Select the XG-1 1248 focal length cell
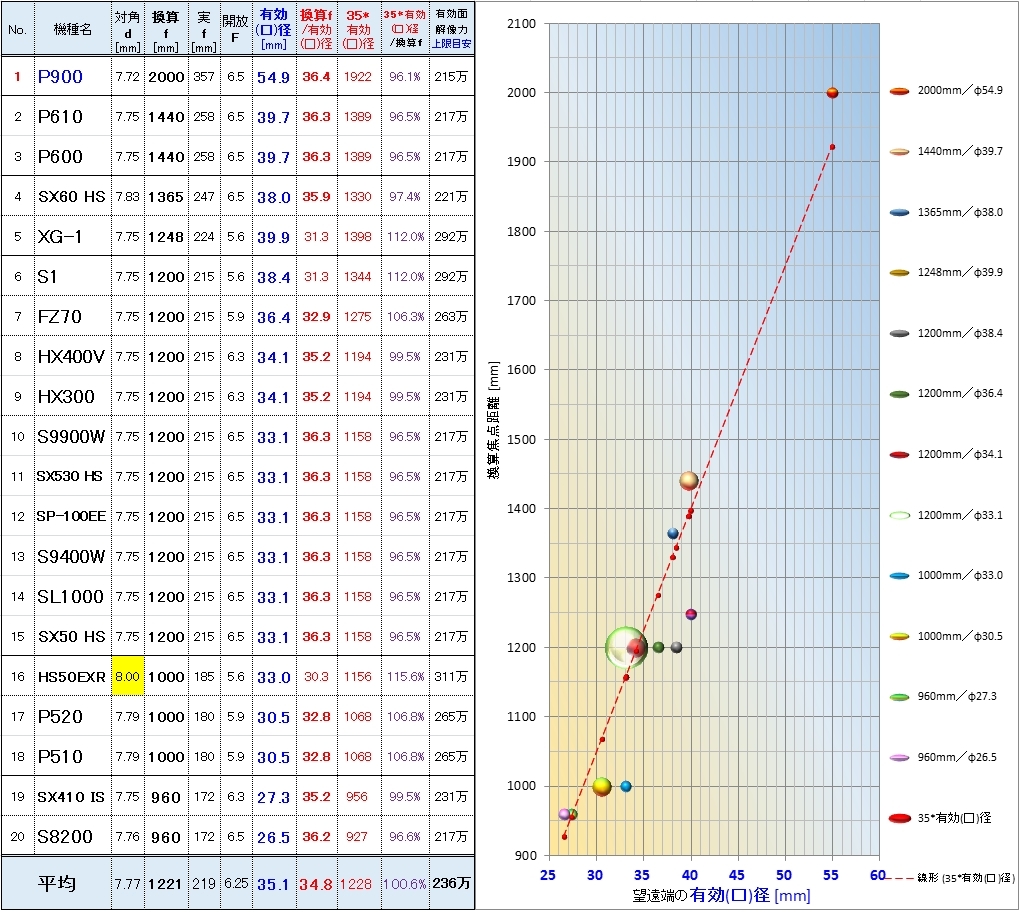Image resolution: width=1020 pixels, height=912 pixels. tap(166, 236)
